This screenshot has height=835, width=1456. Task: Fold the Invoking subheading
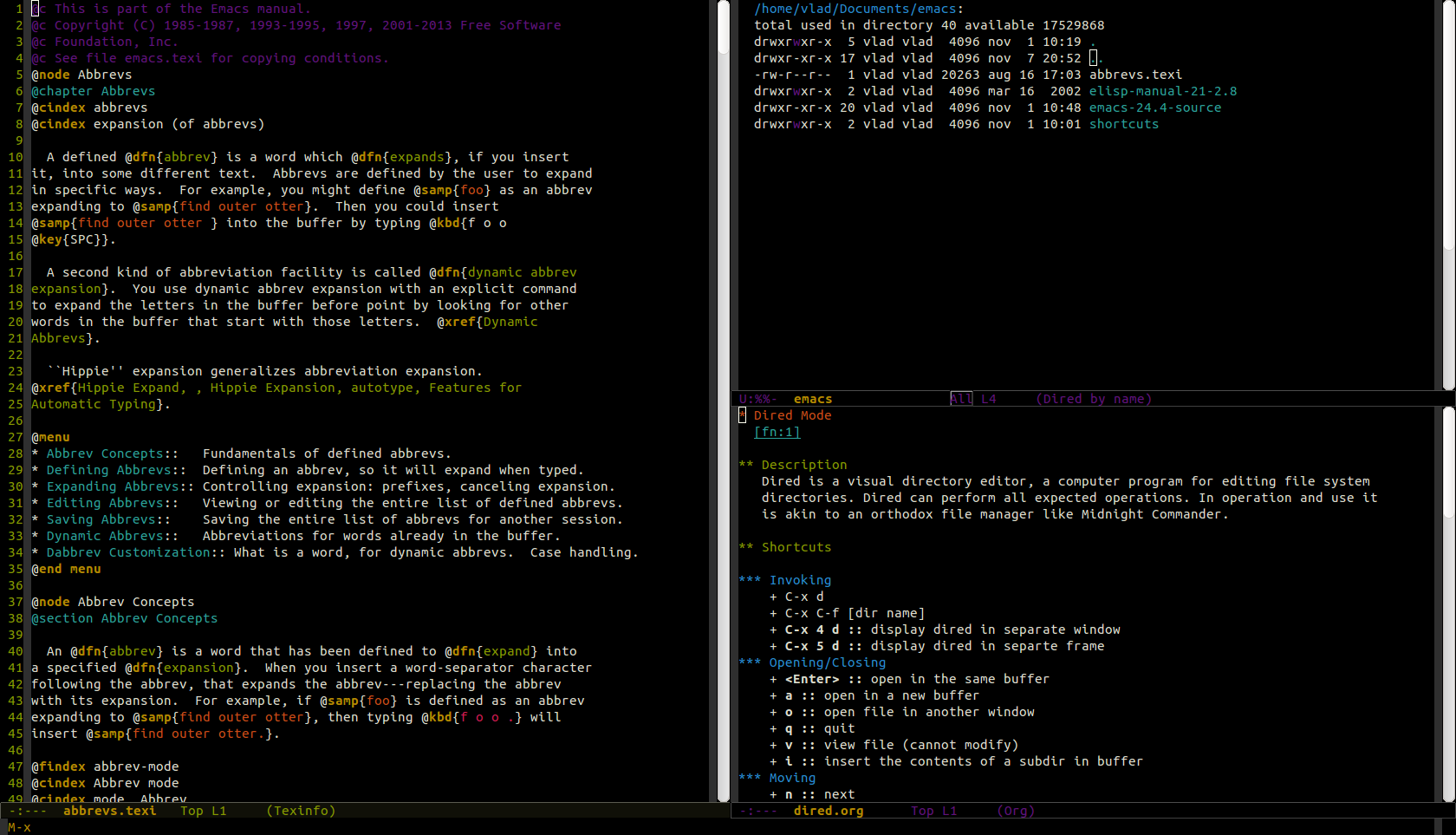[x=785, y=580]
